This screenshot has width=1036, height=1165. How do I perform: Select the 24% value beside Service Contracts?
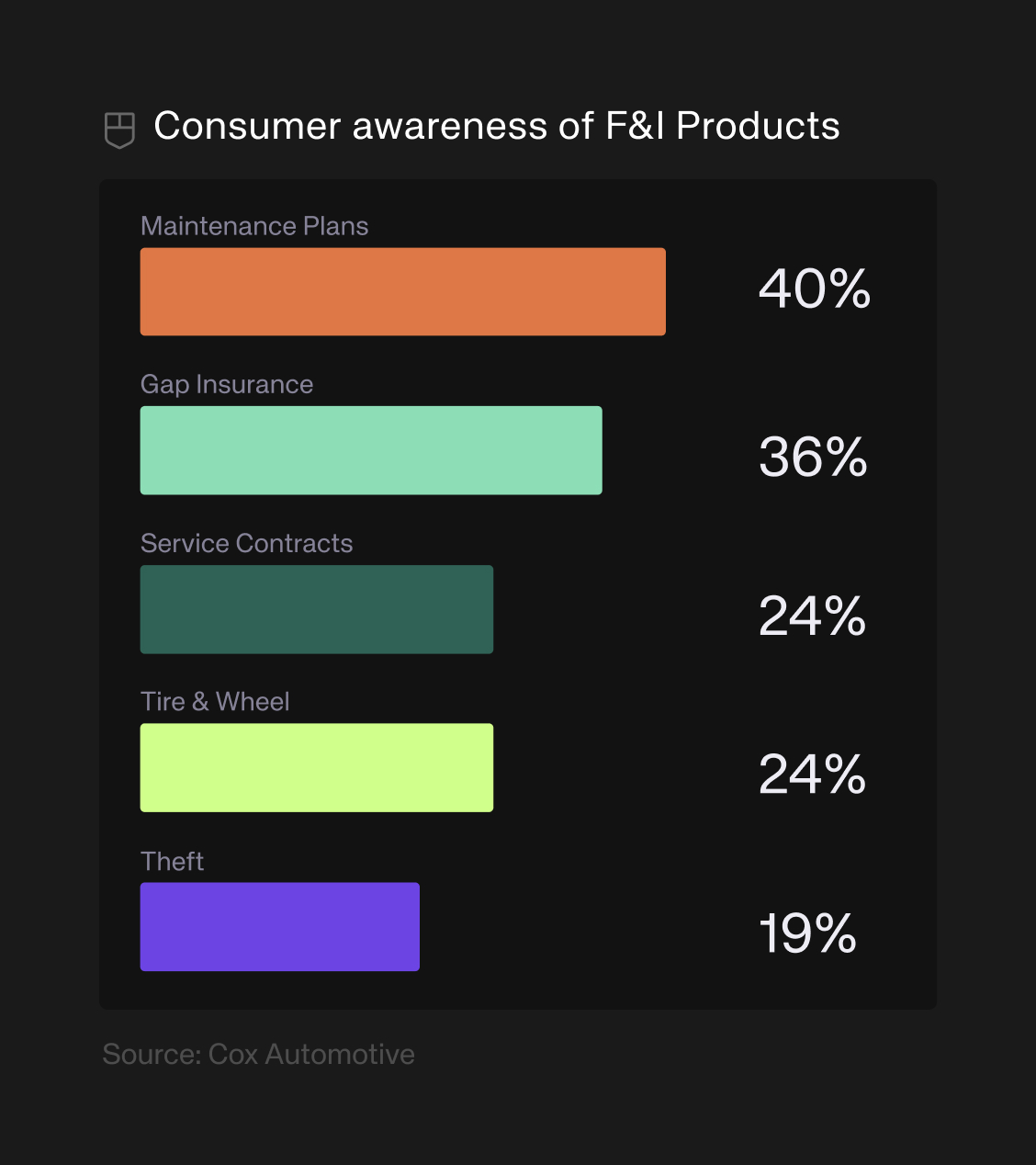click(x=812, y=616)
